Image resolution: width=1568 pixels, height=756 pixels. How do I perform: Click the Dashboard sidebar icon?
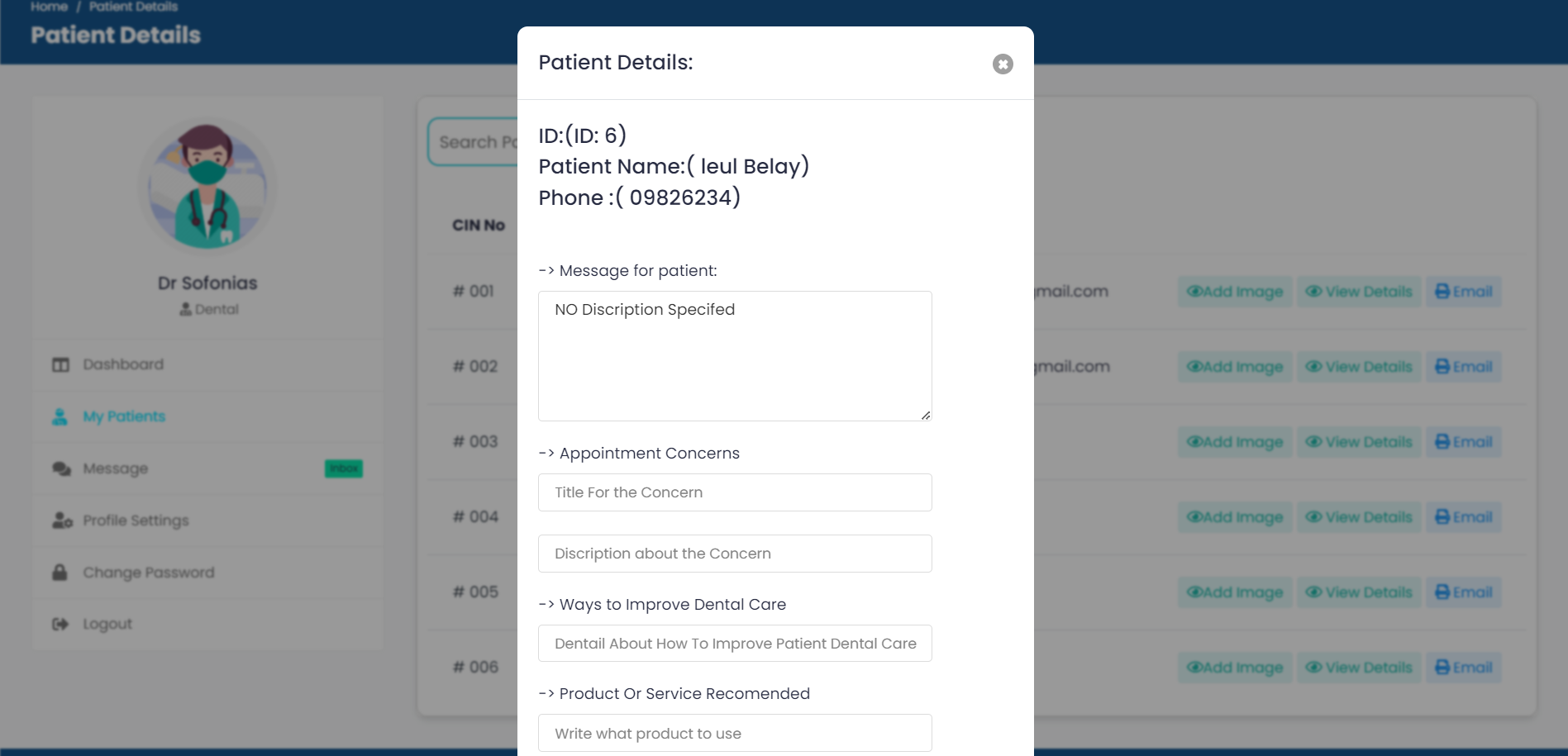click(x=61, y=365)
